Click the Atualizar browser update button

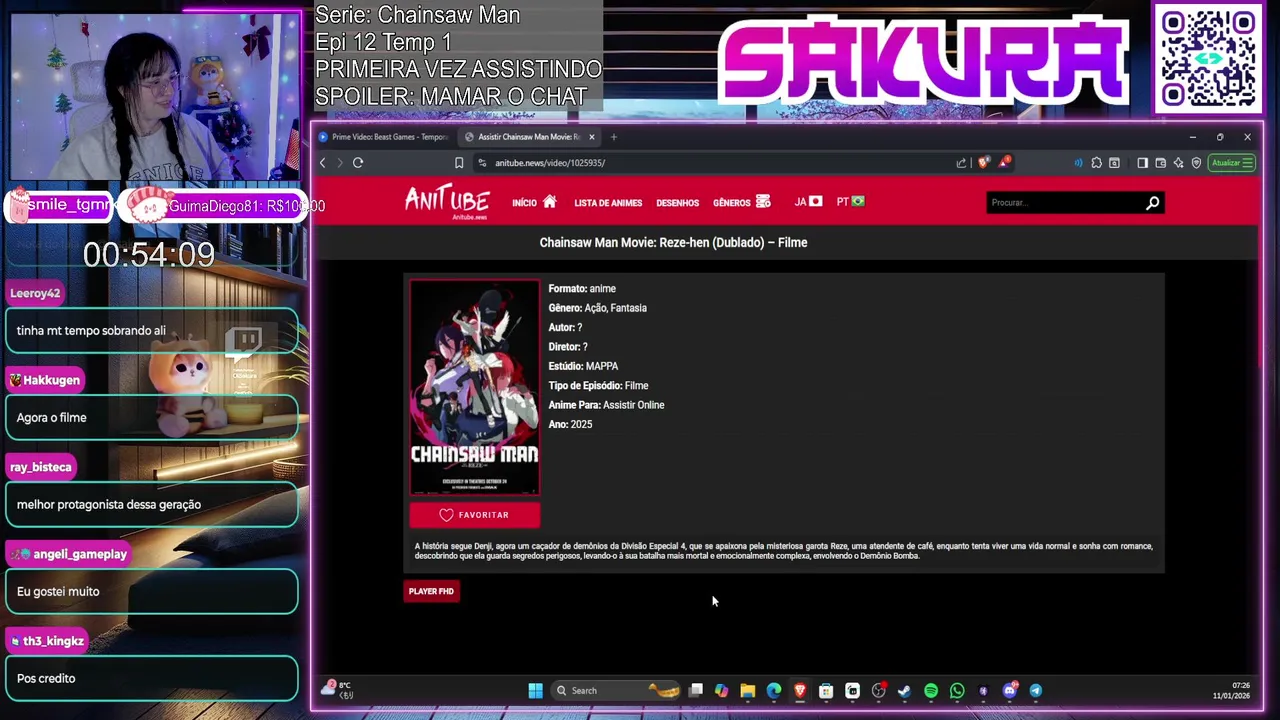[x=1231, y=163]
